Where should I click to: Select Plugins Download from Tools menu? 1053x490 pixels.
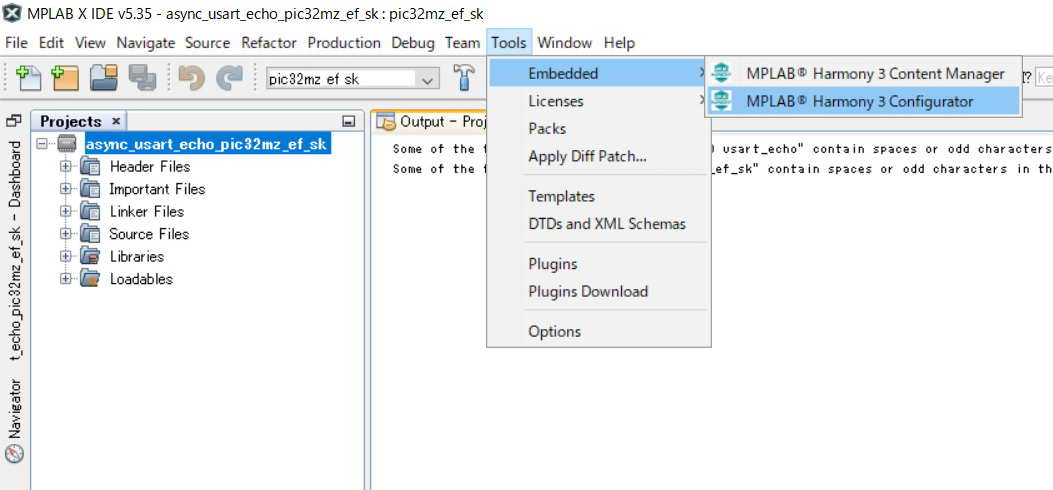click(588, 292)
